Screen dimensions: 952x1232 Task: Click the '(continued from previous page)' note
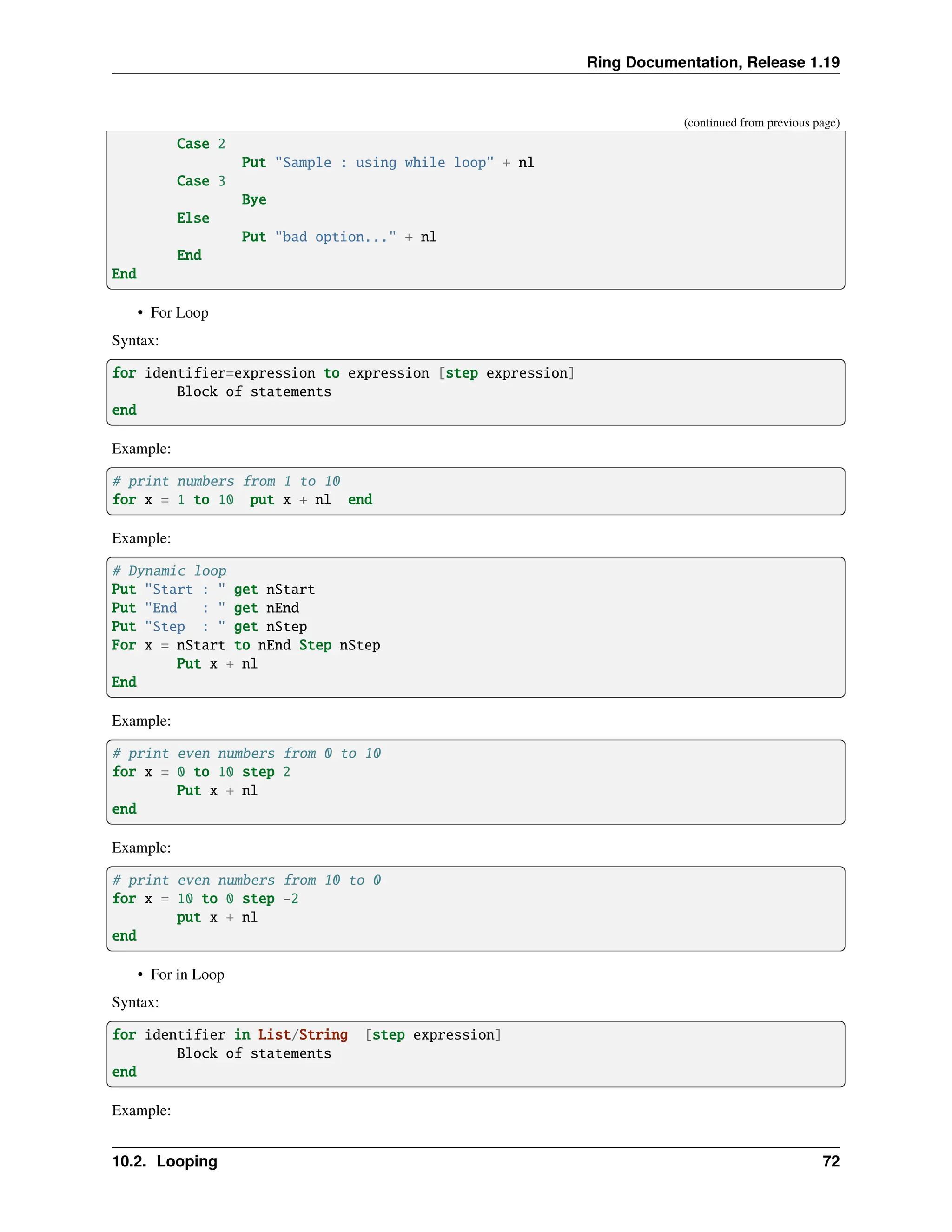(x=761, y=122)
